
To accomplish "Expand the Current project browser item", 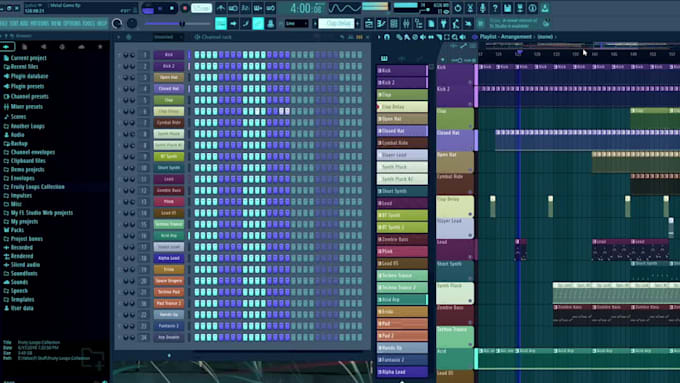I will 25,58.
